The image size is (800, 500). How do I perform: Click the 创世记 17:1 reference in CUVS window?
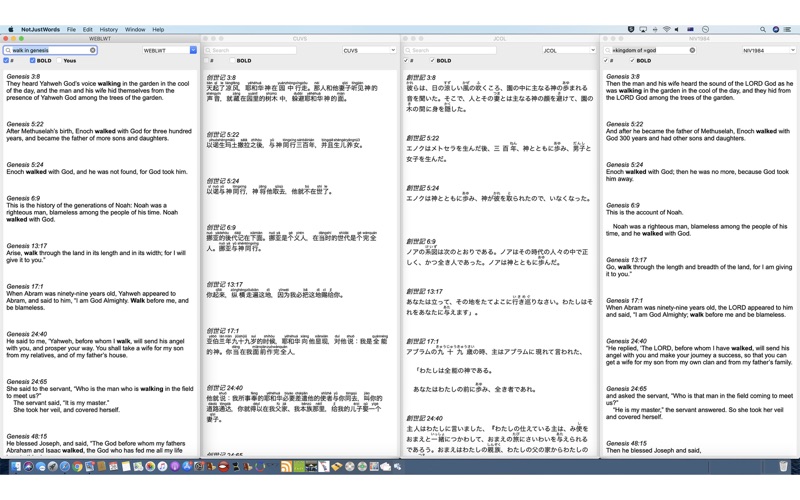223,331
